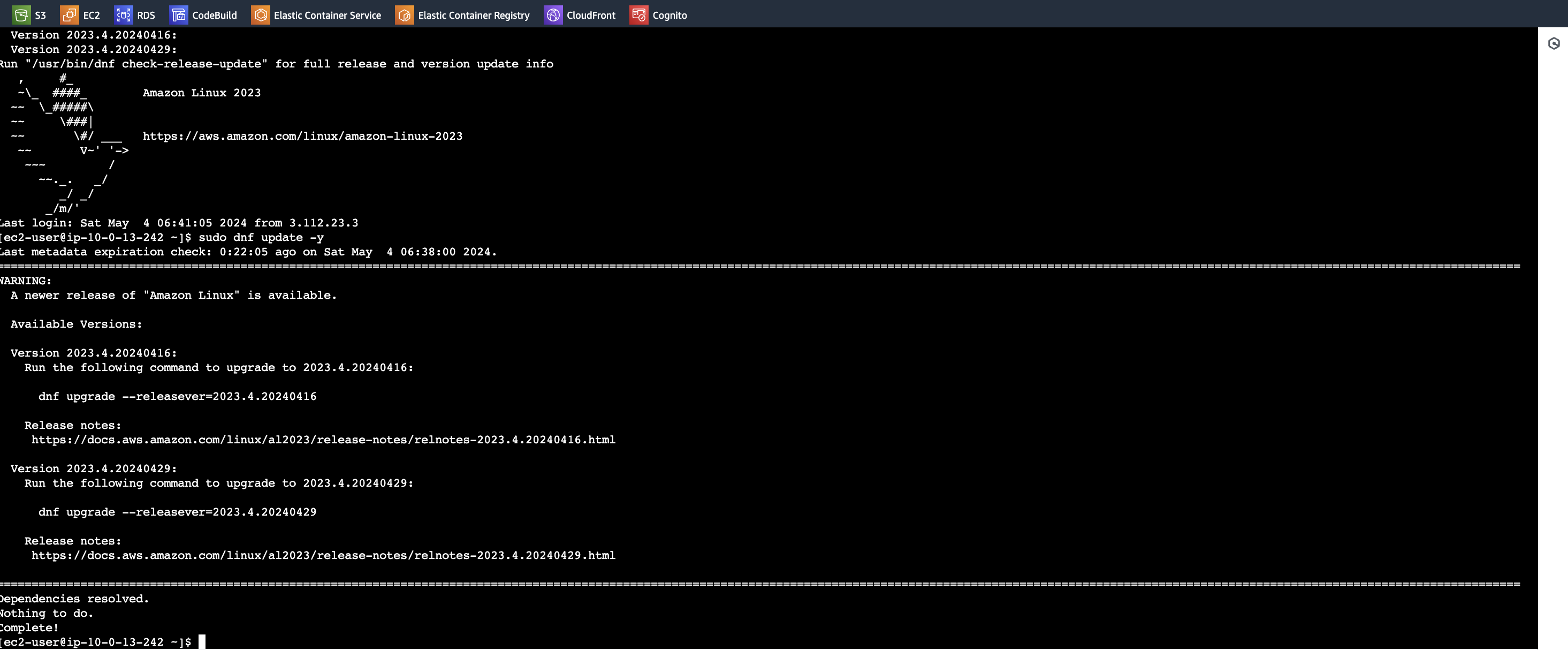Launch RDS from the bookmarks bar icon
Image resolution: width=1568 pixels, height=650 pixels.
pos(124,15)
